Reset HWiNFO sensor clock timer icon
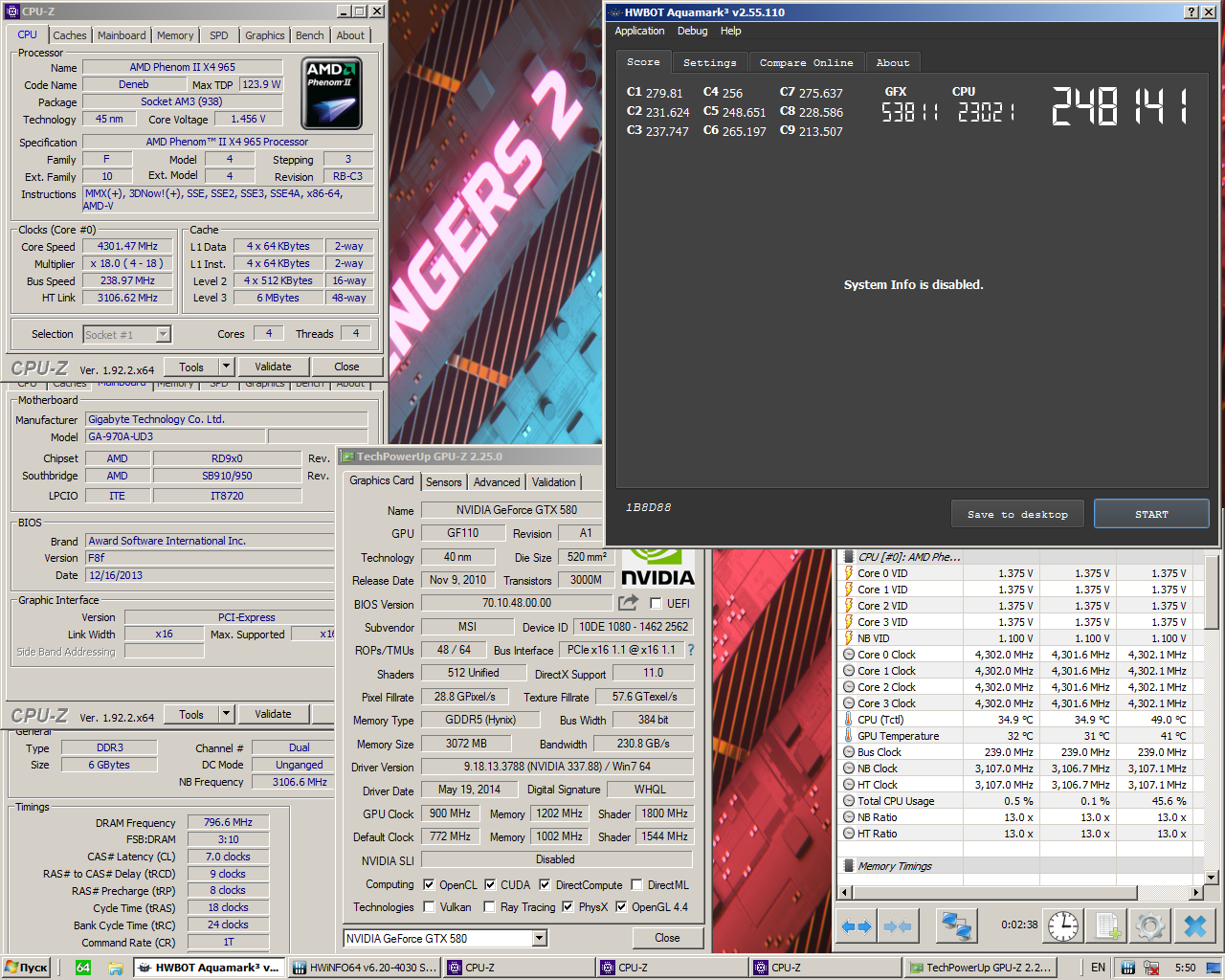The height and width of the screenshot is (980, 1225). [x=1063, y=925]
